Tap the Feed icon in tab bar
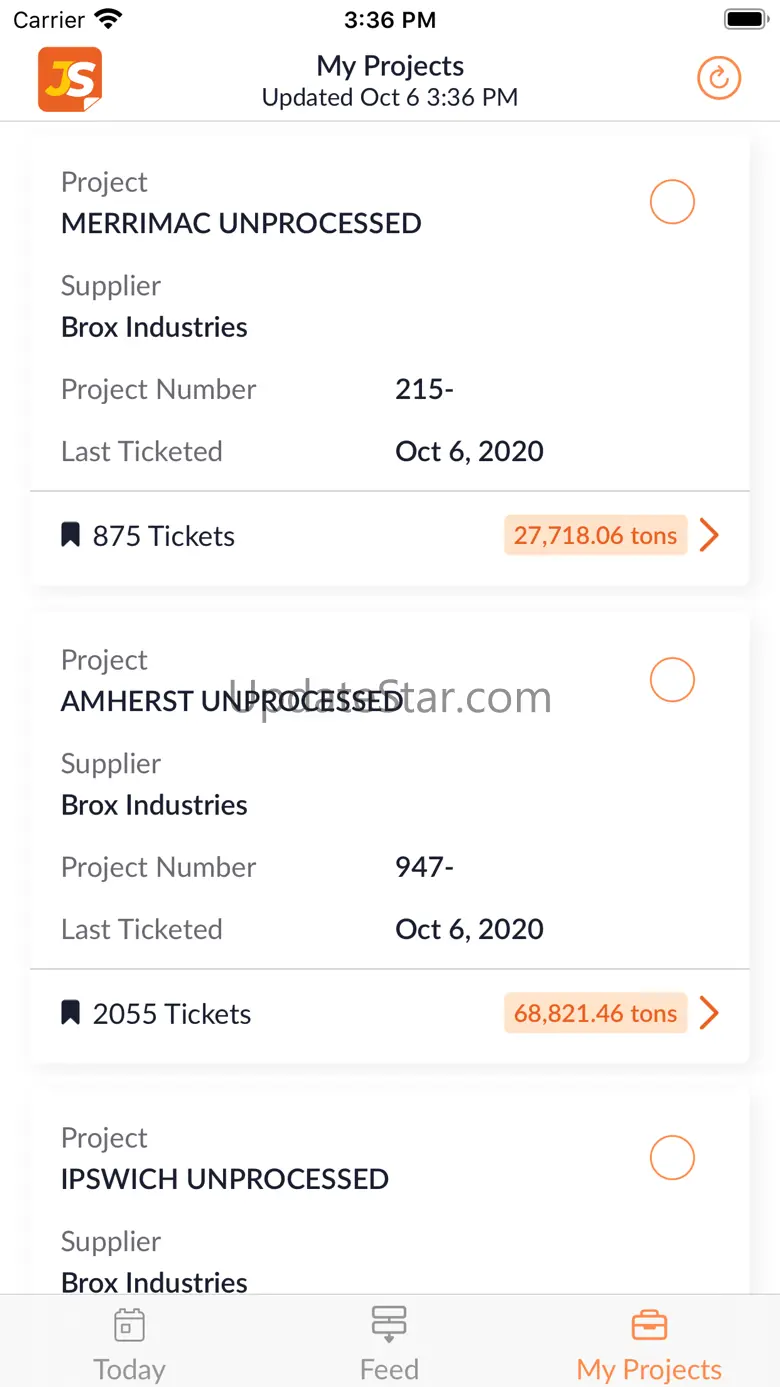 pyautogui.click(x=389, y=1324)
